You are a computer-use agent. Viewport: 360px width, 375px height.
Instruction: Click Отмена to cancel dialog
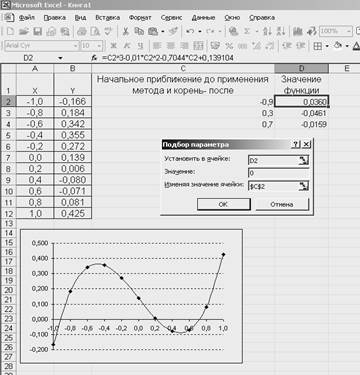[x=282, y=204]
